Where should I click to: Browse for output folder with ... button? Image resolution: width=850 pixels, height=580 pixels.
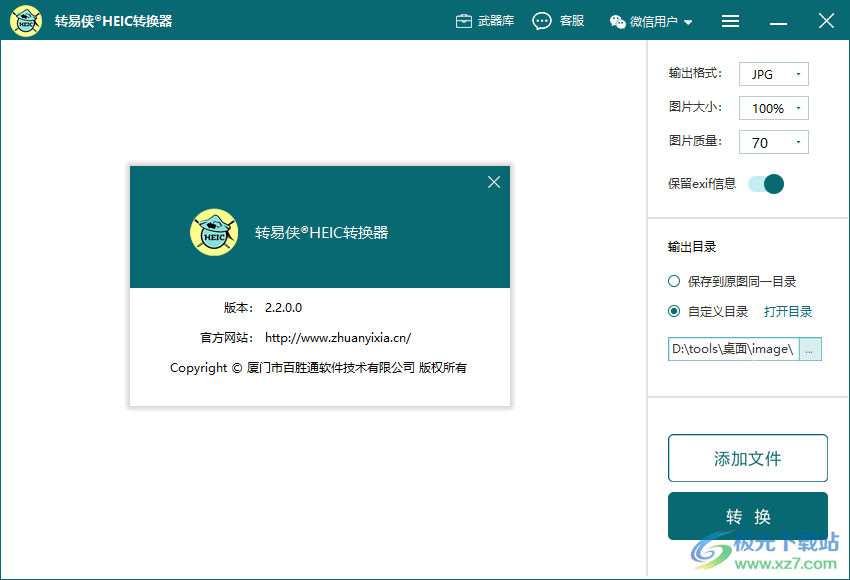coord(810,349)
